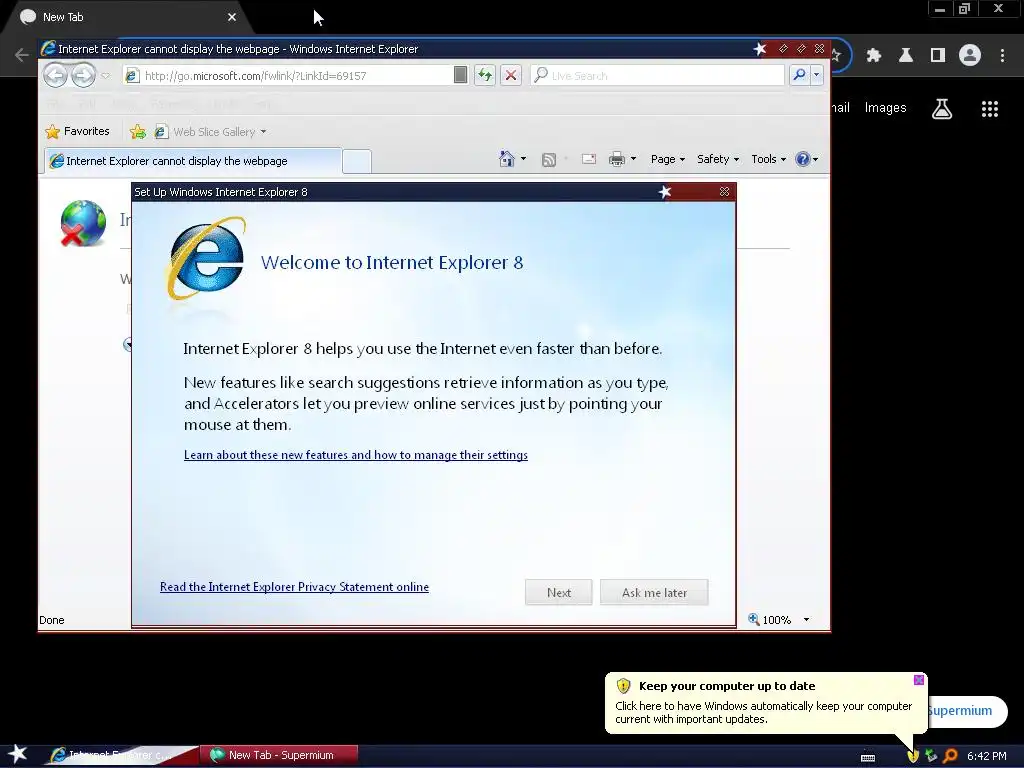Open the Favorites star button

click(x=77, y=131)
